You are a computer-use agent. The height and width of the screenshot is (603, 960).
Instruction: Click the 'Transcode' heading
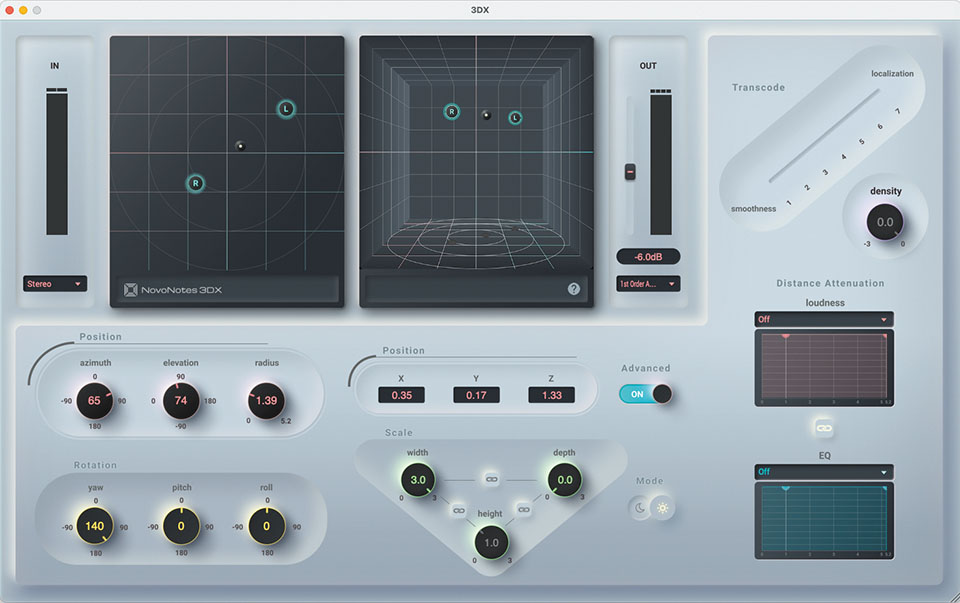[758, 88]
